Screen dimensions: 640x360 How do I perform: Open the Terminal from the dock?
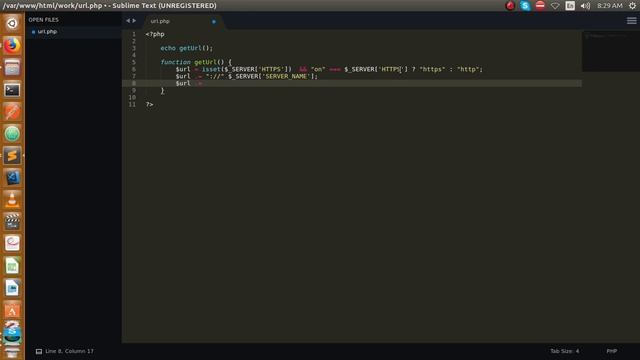pos(12,90)
